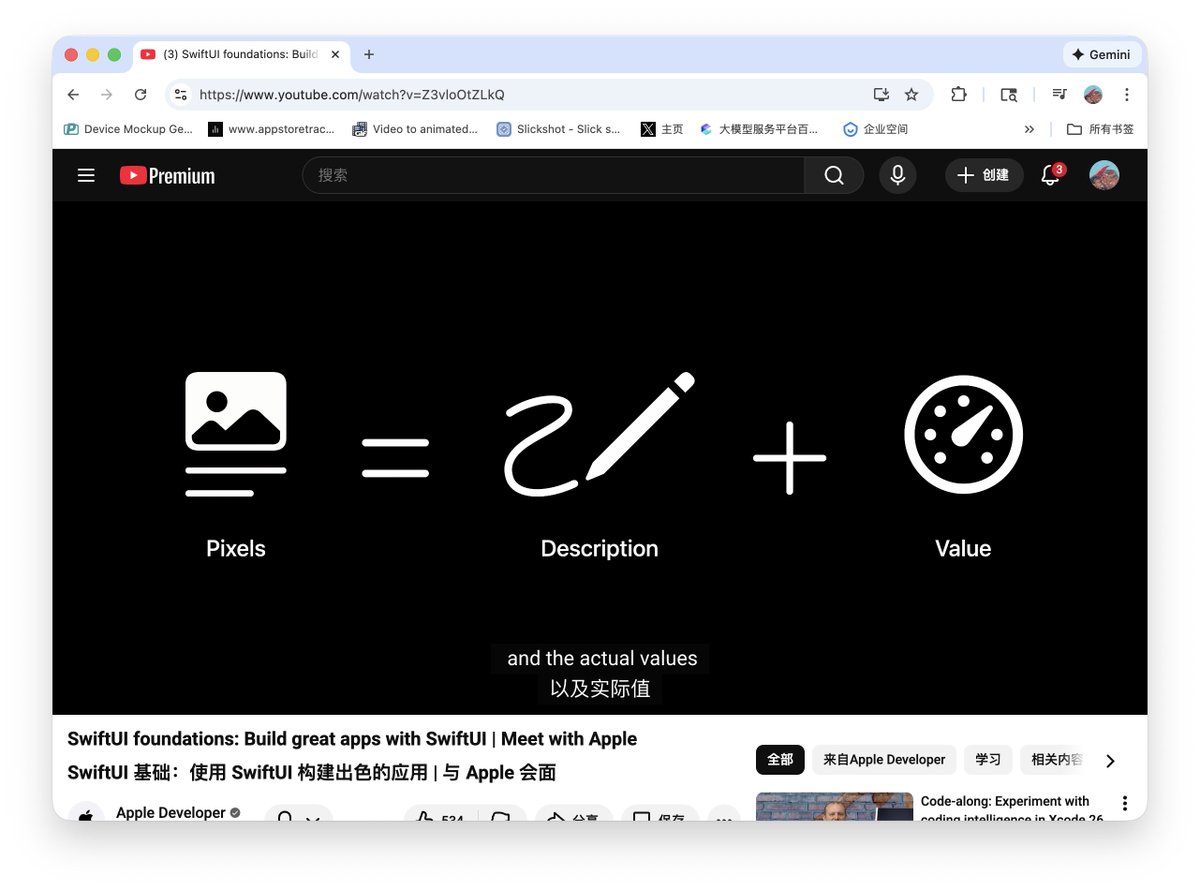
Task: Open Chrome media controls icon
Action: point(1059,95)
